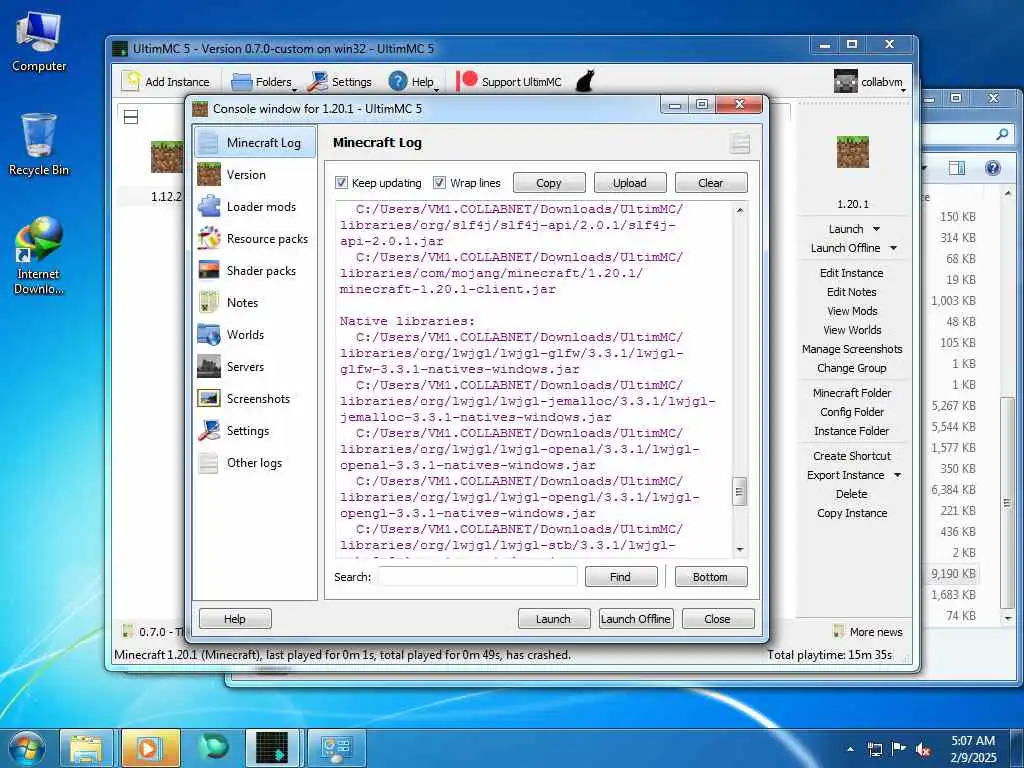
Task: Click the Help button in console window
Action: 235,618
